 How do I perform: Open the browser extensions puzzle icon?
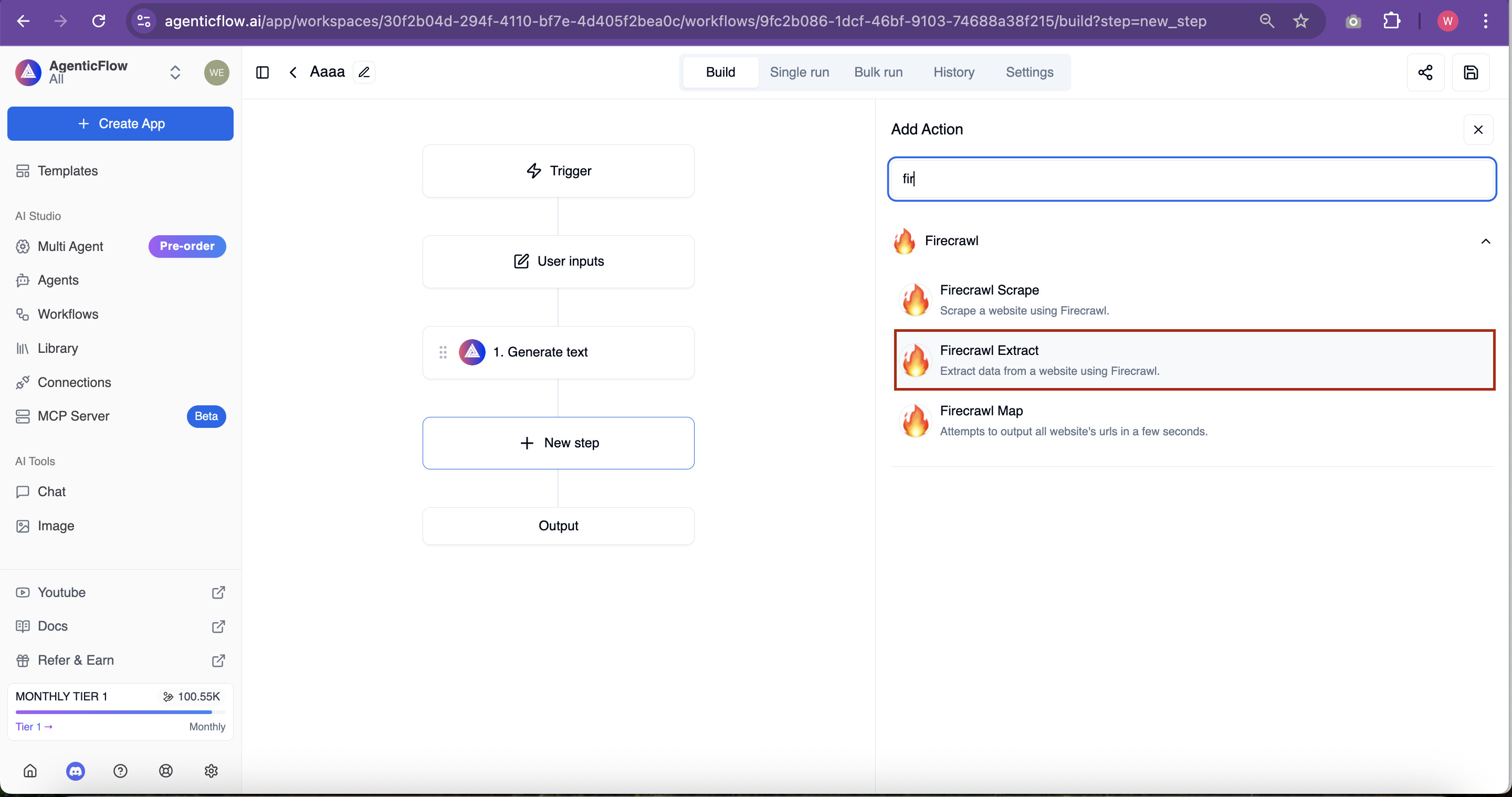point(1392,21)
